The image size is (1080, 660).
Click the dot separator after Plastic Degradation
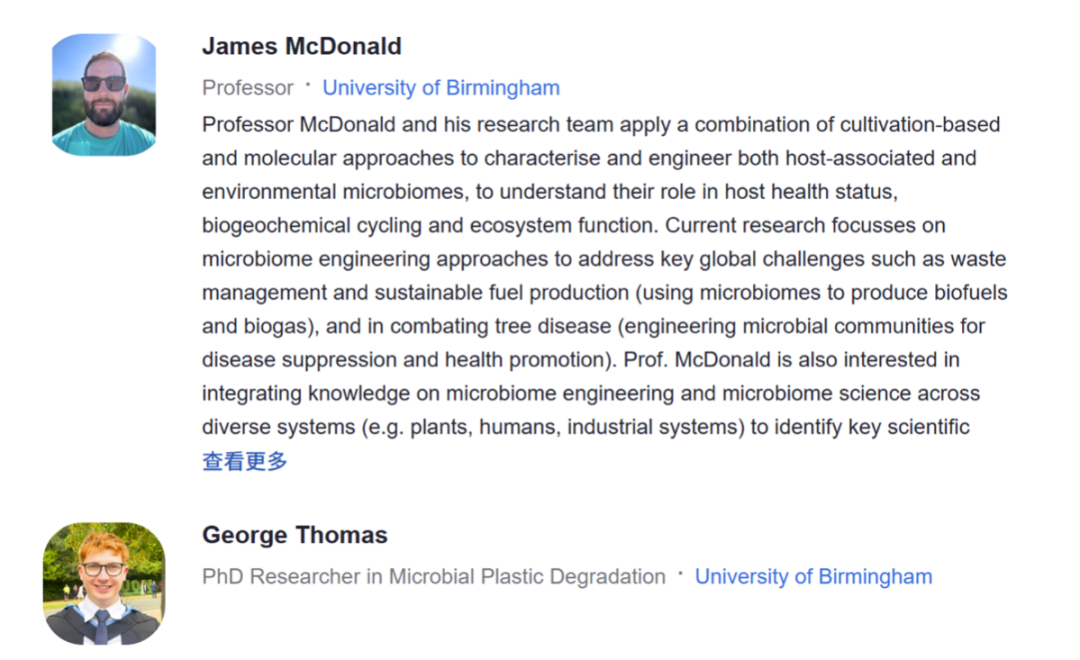[681, 573]
